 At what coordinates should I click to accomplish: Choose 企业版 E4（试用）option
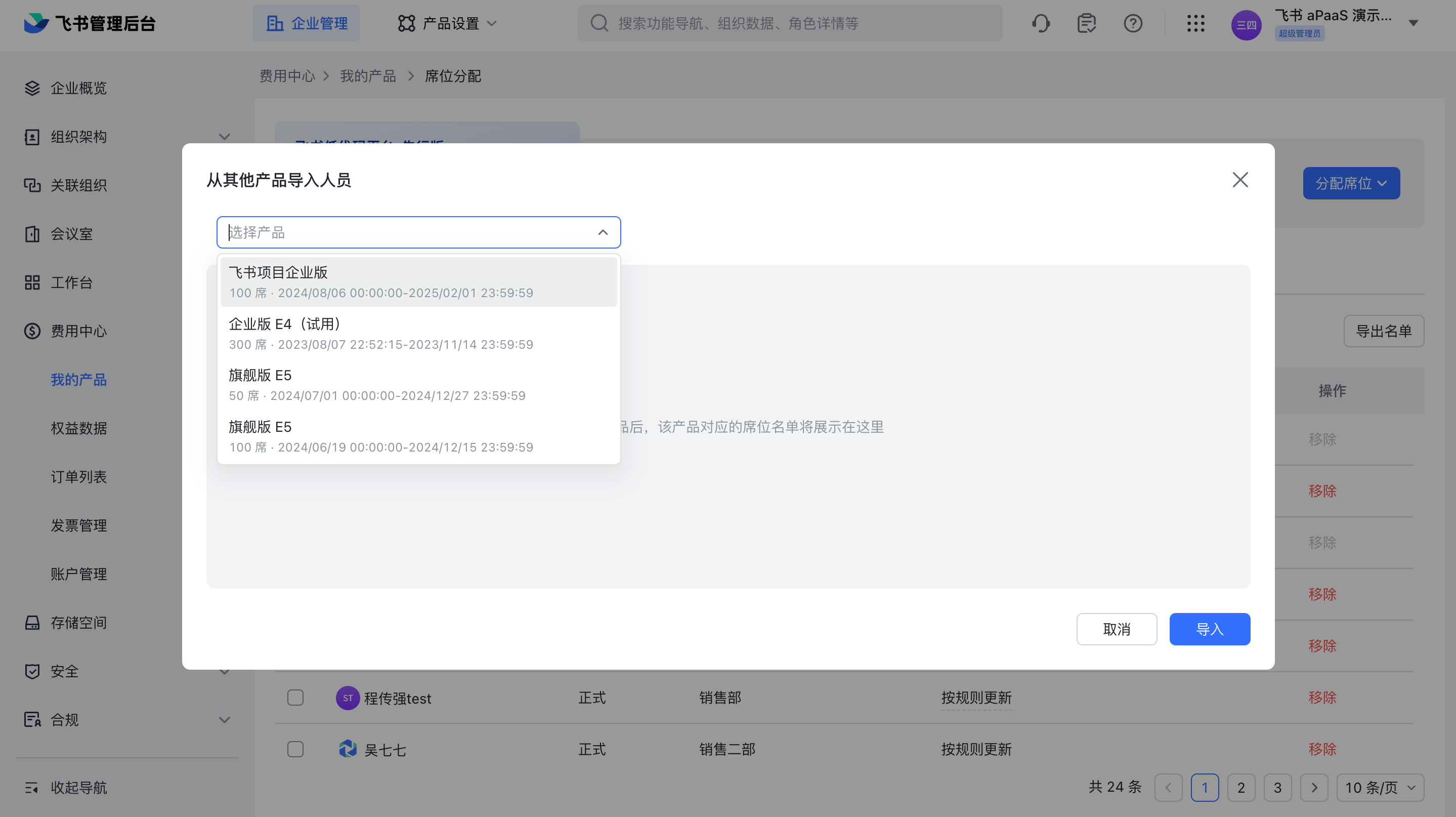(x=418, y=334)
